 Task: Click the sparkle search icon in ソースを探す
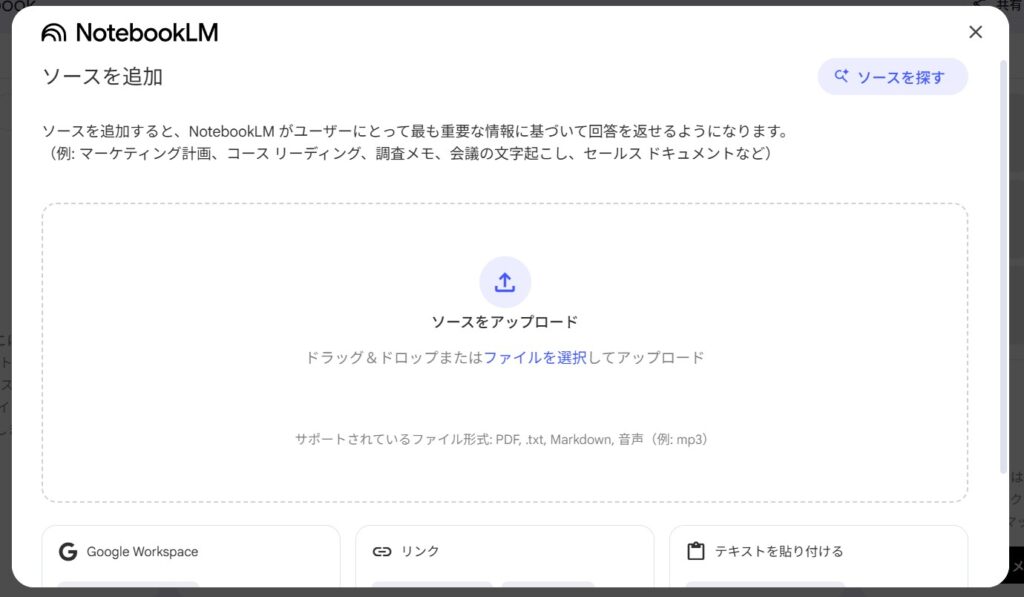pyautogui.click(x=842, y=76)
